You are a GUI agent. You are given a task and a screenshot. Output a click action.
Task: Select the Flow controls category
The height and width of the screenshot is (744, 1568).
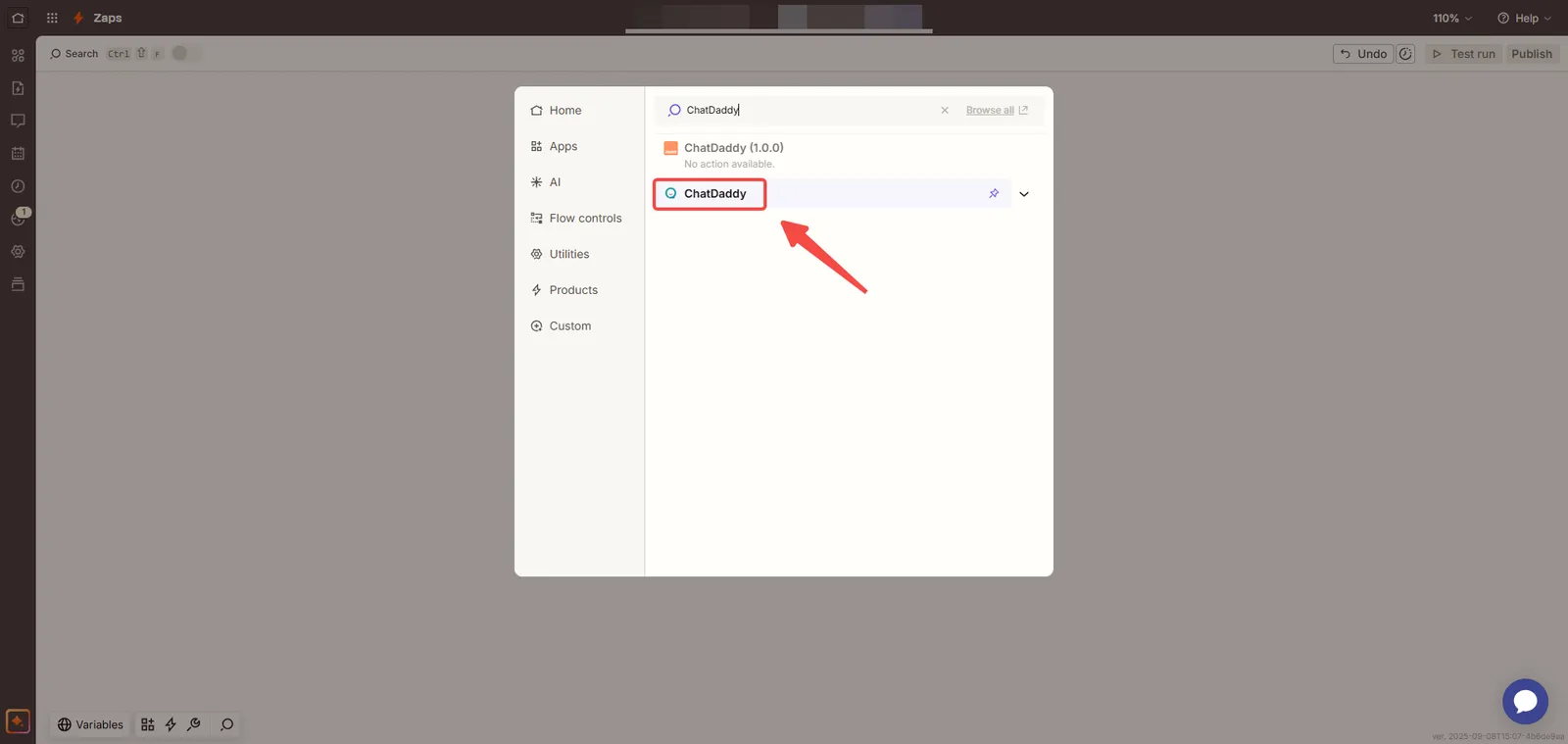click(x=585, y=219)
